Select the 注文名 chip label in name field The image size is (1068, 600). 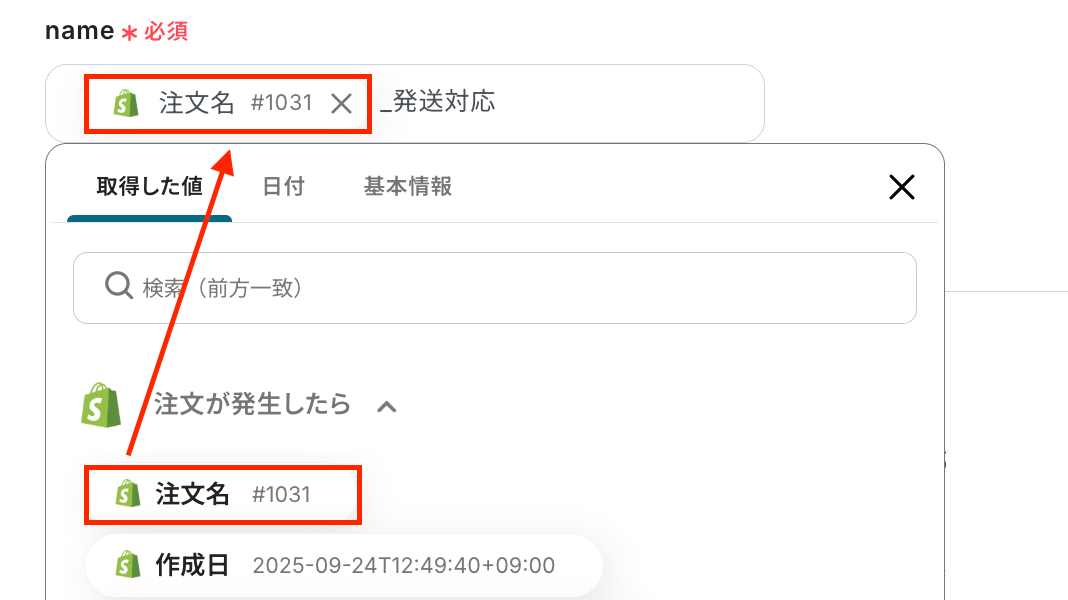(197, 103)
